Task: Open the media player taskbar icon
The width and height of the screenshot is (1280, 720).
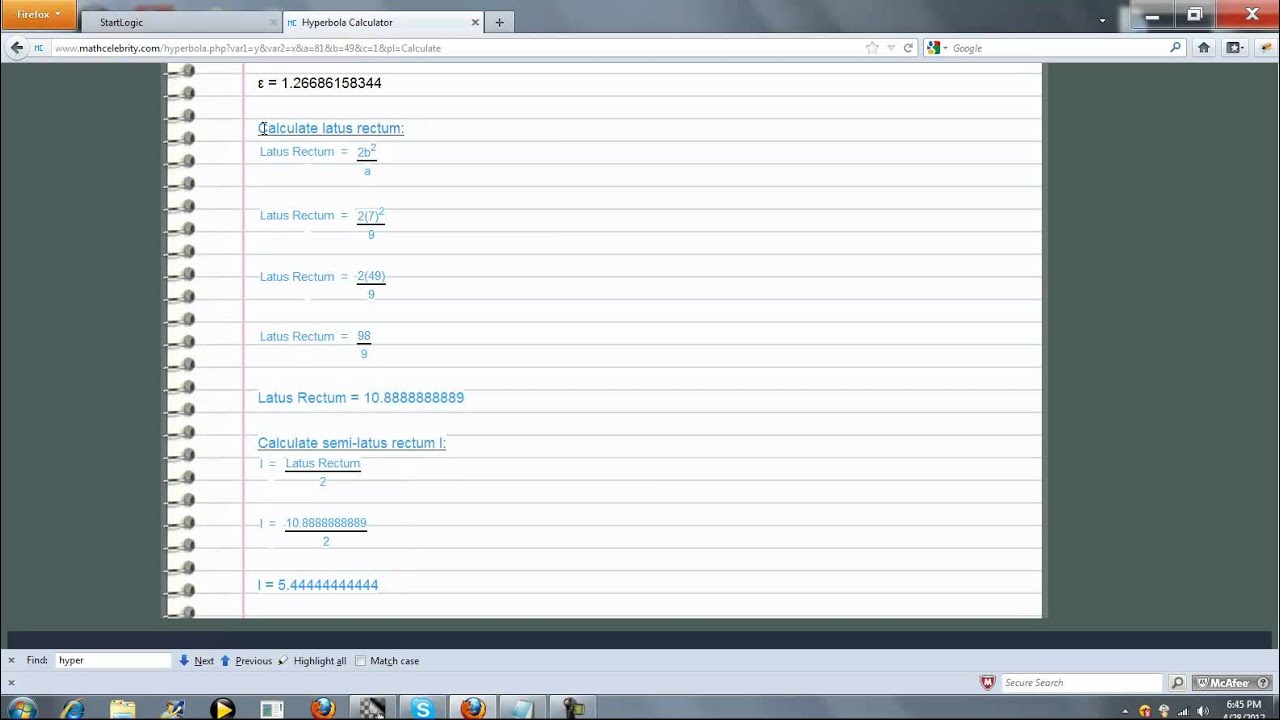Action: coord(222,709)
